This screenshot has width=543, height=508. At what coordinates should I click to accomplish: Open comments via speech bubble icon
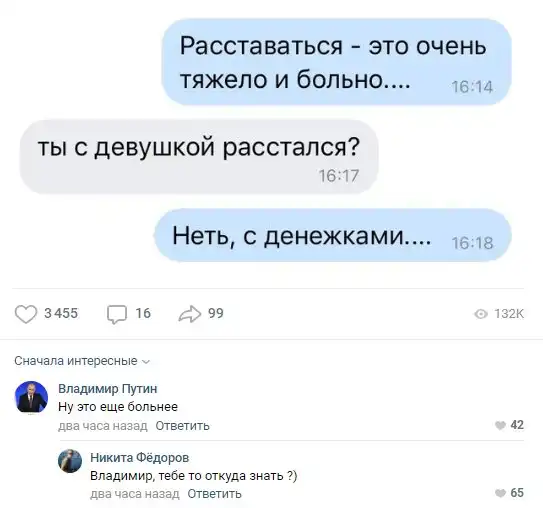click(117, 314)
